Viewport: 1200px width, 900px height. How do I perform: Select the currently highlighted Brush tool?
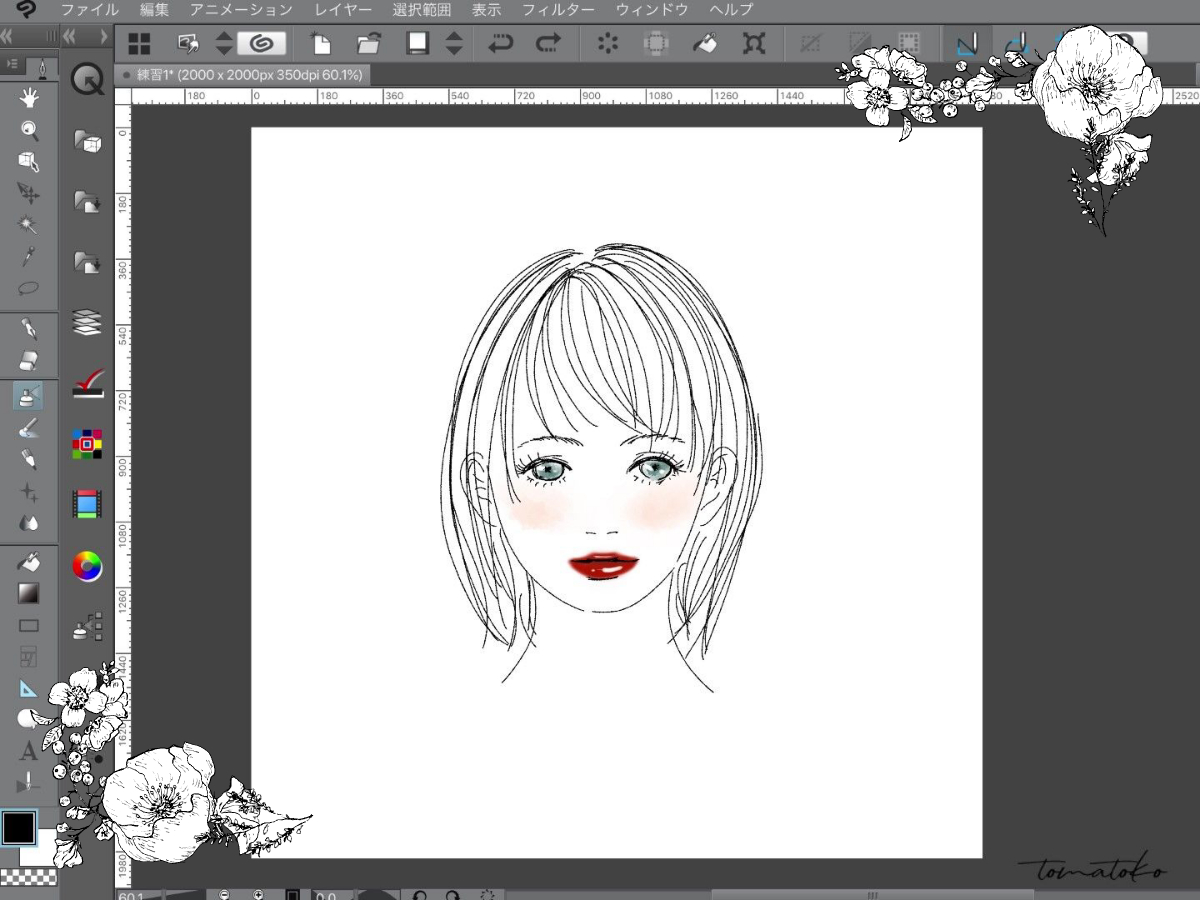(x=29, y=394)
